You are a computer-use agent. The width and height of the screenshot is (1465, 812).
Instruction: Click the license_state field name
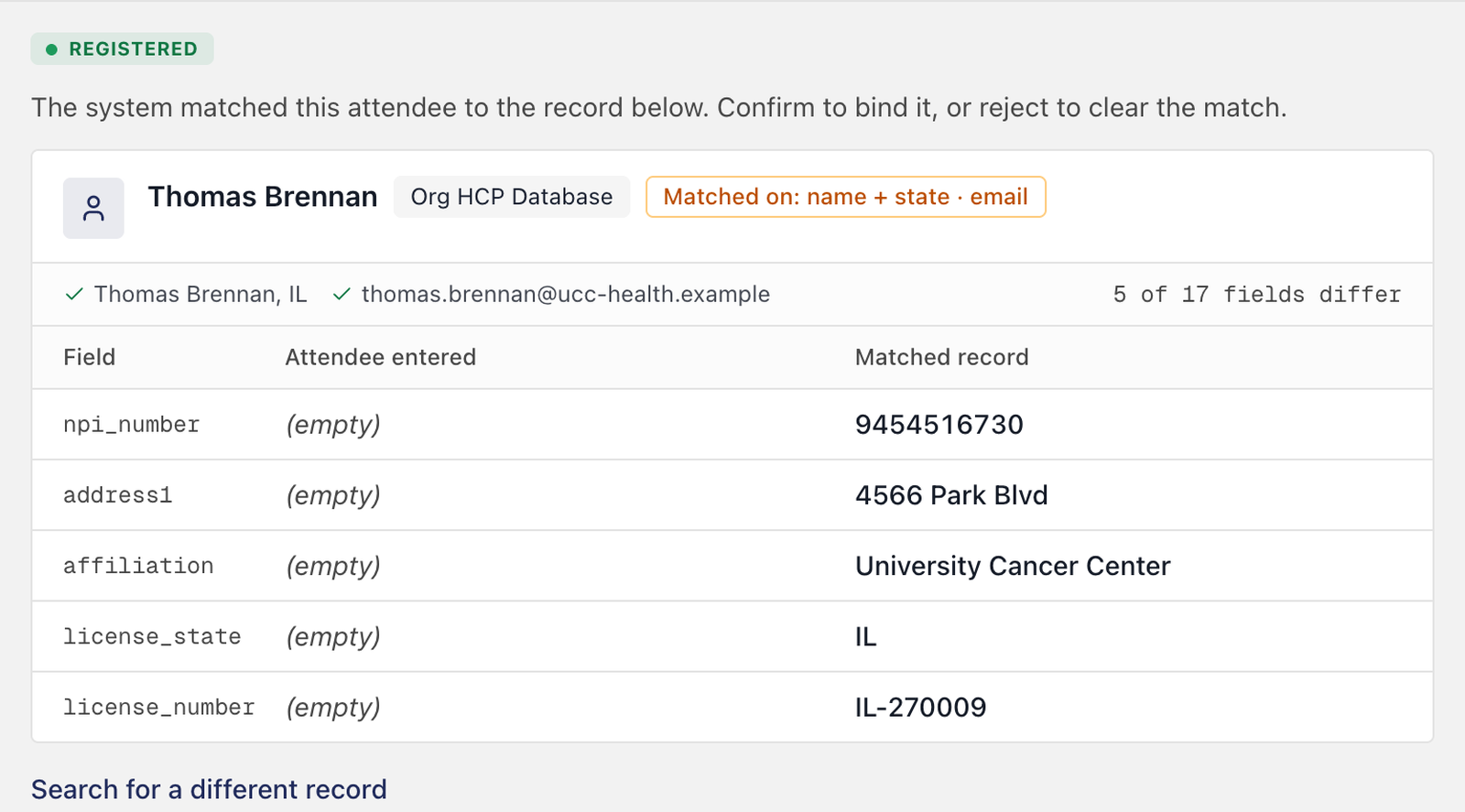152,636
